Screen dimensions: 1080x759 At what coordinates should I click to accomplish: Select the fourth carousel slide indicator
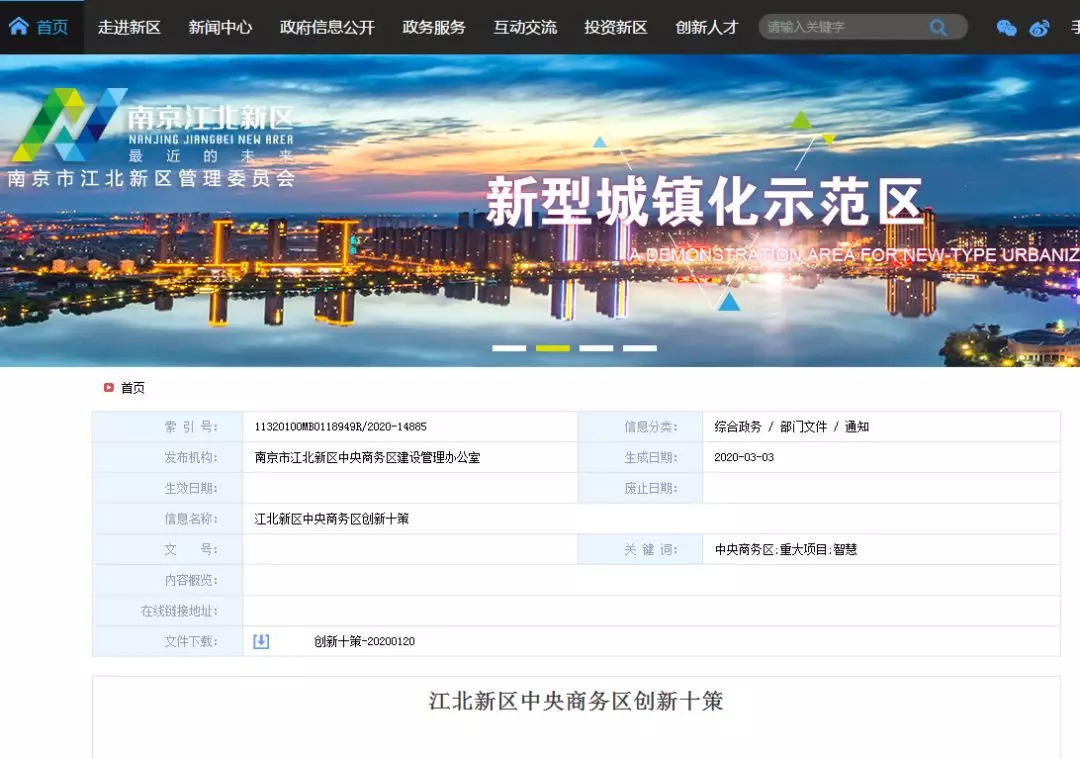coord(640,348)
